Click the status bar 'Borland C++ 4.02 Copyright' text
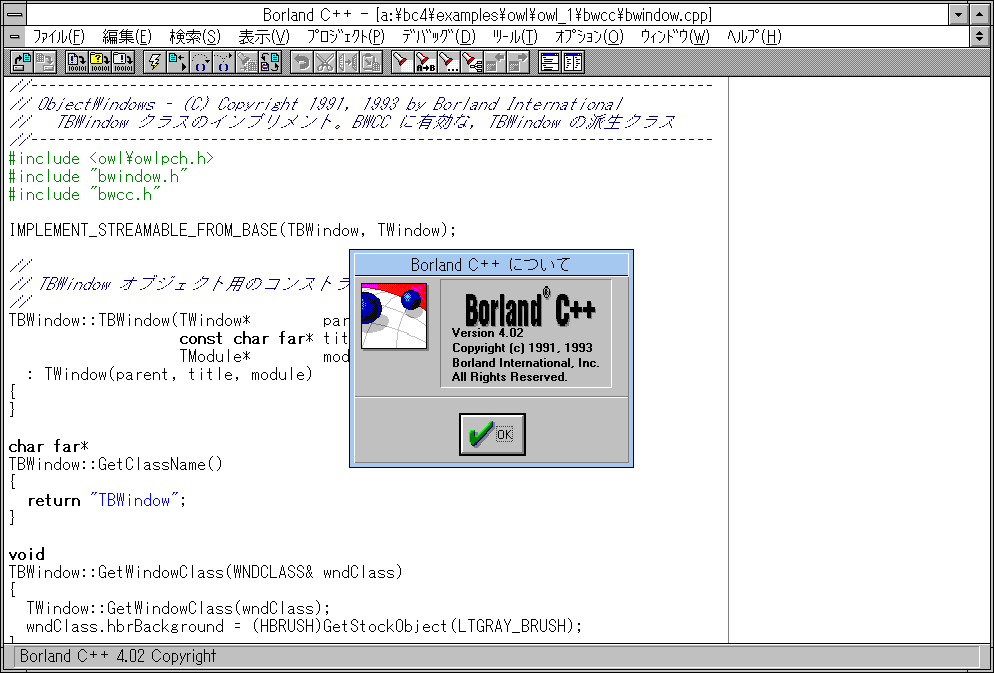Viewport: 994px width, 673px height. [x=118, y=656]
